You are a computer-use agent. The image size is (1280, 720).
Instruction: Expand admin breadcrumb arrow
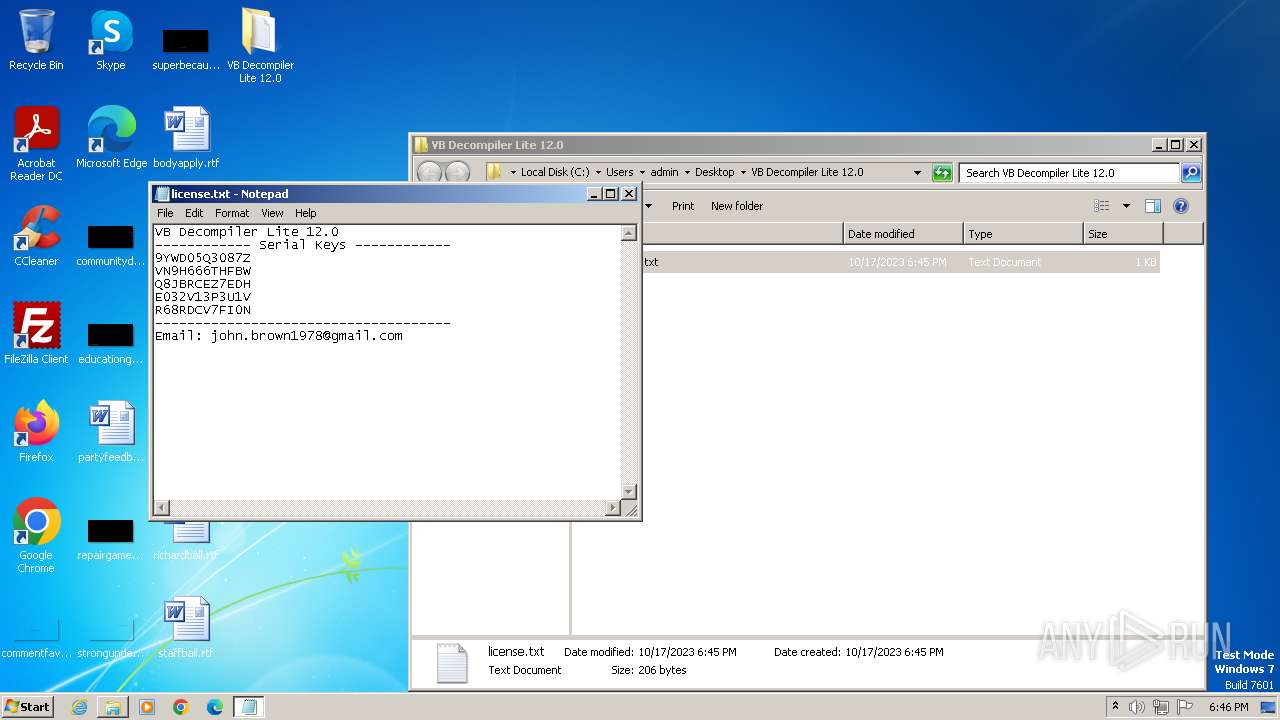687,173
